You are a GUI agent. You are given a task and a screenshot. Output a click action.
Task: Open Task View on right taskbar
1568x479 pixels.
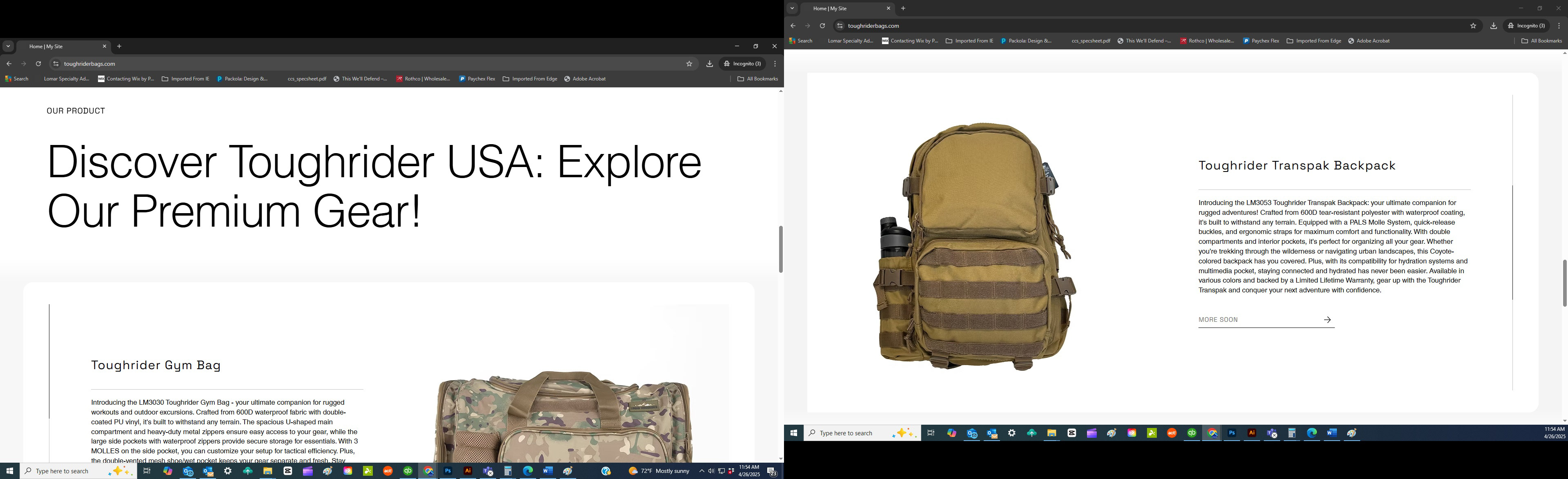tap(931, 433)
